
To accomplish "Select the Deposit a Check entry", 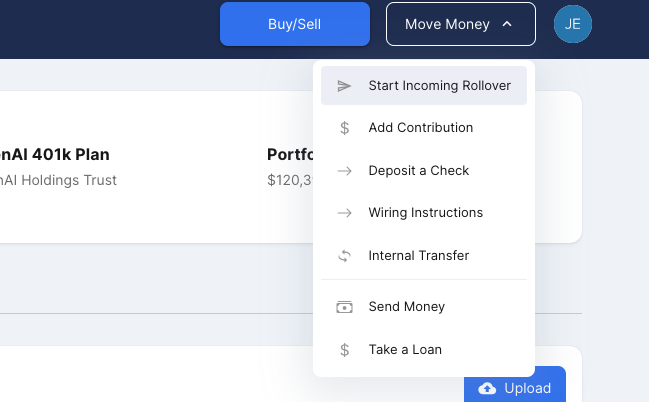I will [418, 171].
